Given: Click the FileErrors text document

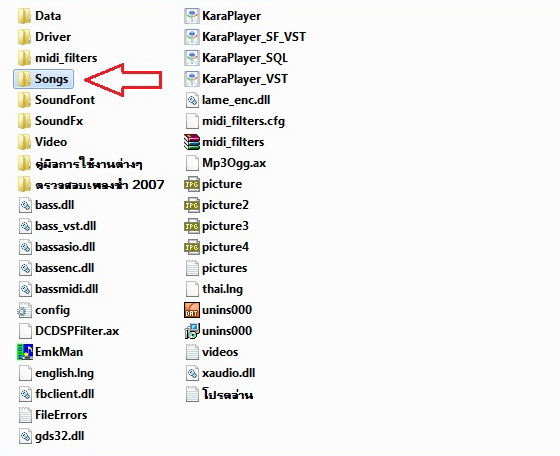Looking at the screenshot, I should [x=52, y=415].
